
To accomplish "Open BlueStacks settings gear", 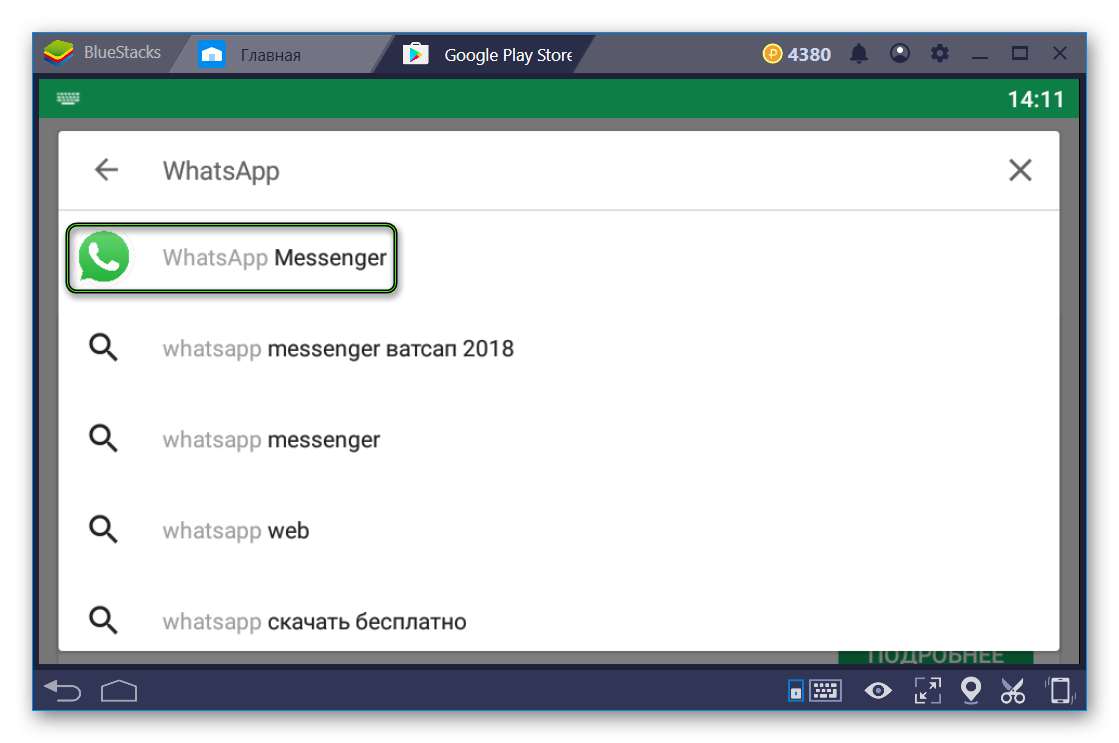I will click(940, 54).
